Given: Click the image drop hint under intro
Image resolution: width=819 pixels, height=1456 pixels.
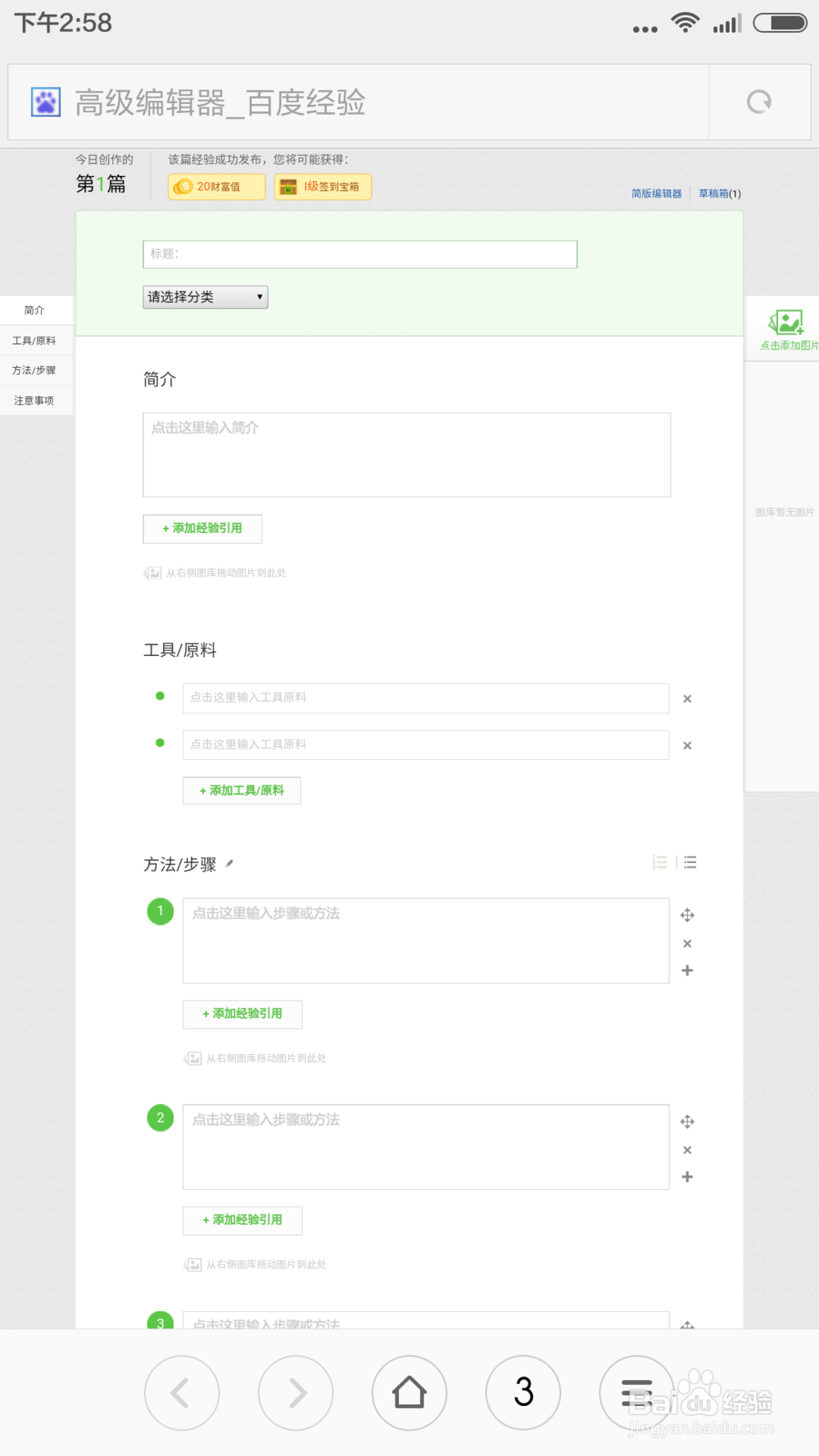Looking at the screenshot, I should 215,573.
